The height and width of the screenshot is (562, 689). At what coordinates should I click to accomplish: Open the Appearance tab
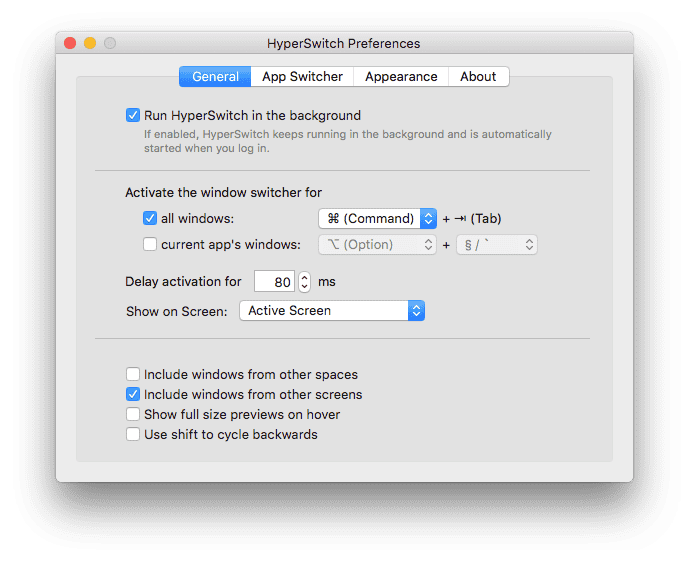(401, 76)
